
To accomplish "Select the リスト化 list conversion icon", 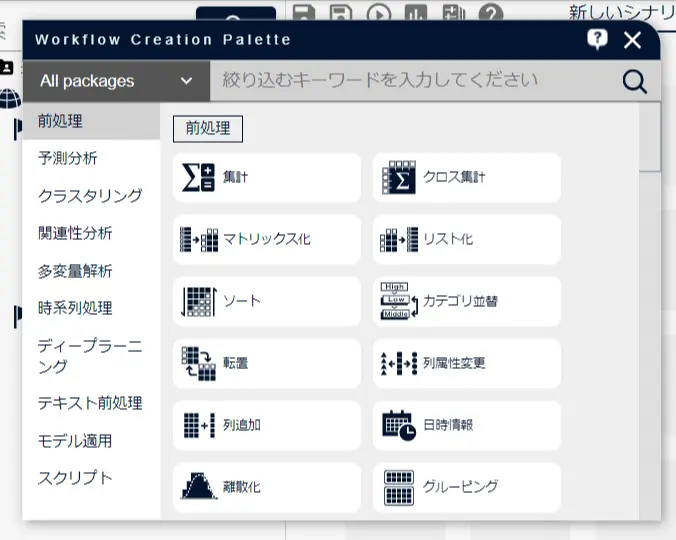I will (x=399, y=239).
